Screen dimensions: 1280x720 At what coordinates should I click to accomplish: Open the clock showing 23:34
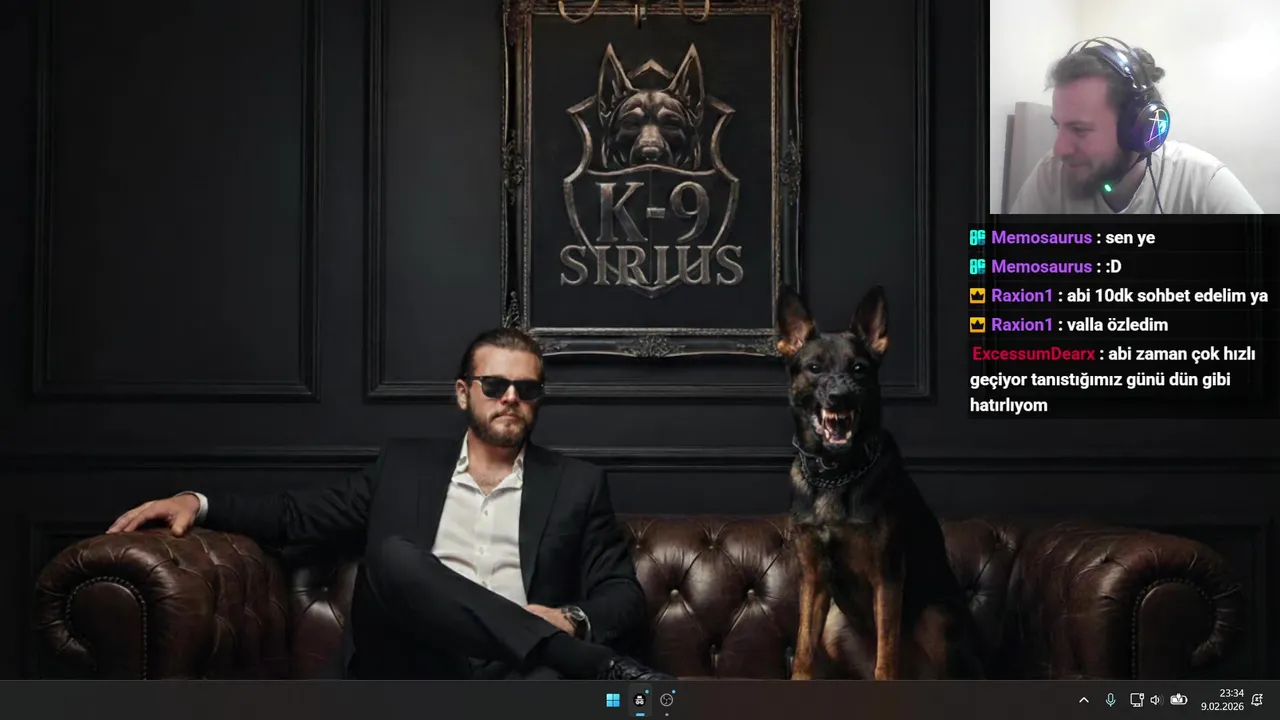(x=1222, y=700)
